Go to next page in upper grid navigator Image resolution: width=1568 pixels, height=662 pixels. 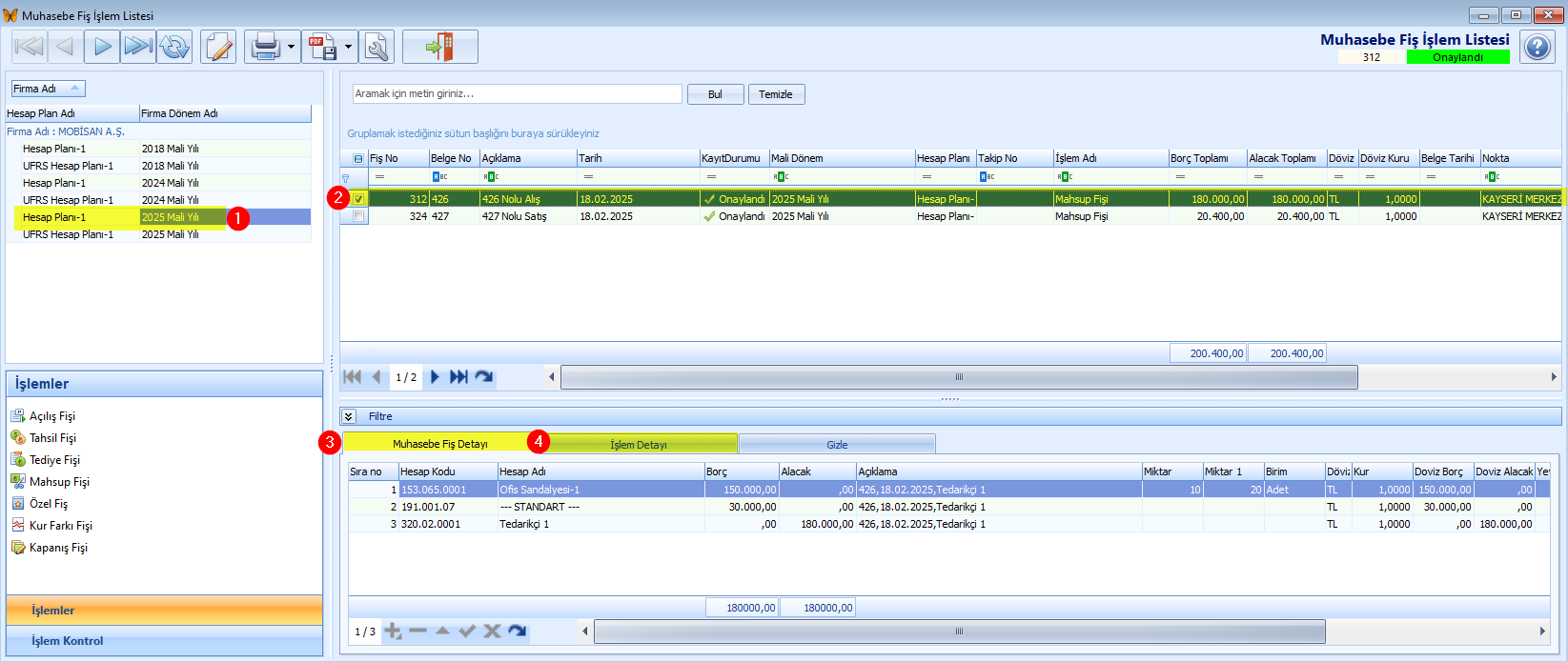435,377
